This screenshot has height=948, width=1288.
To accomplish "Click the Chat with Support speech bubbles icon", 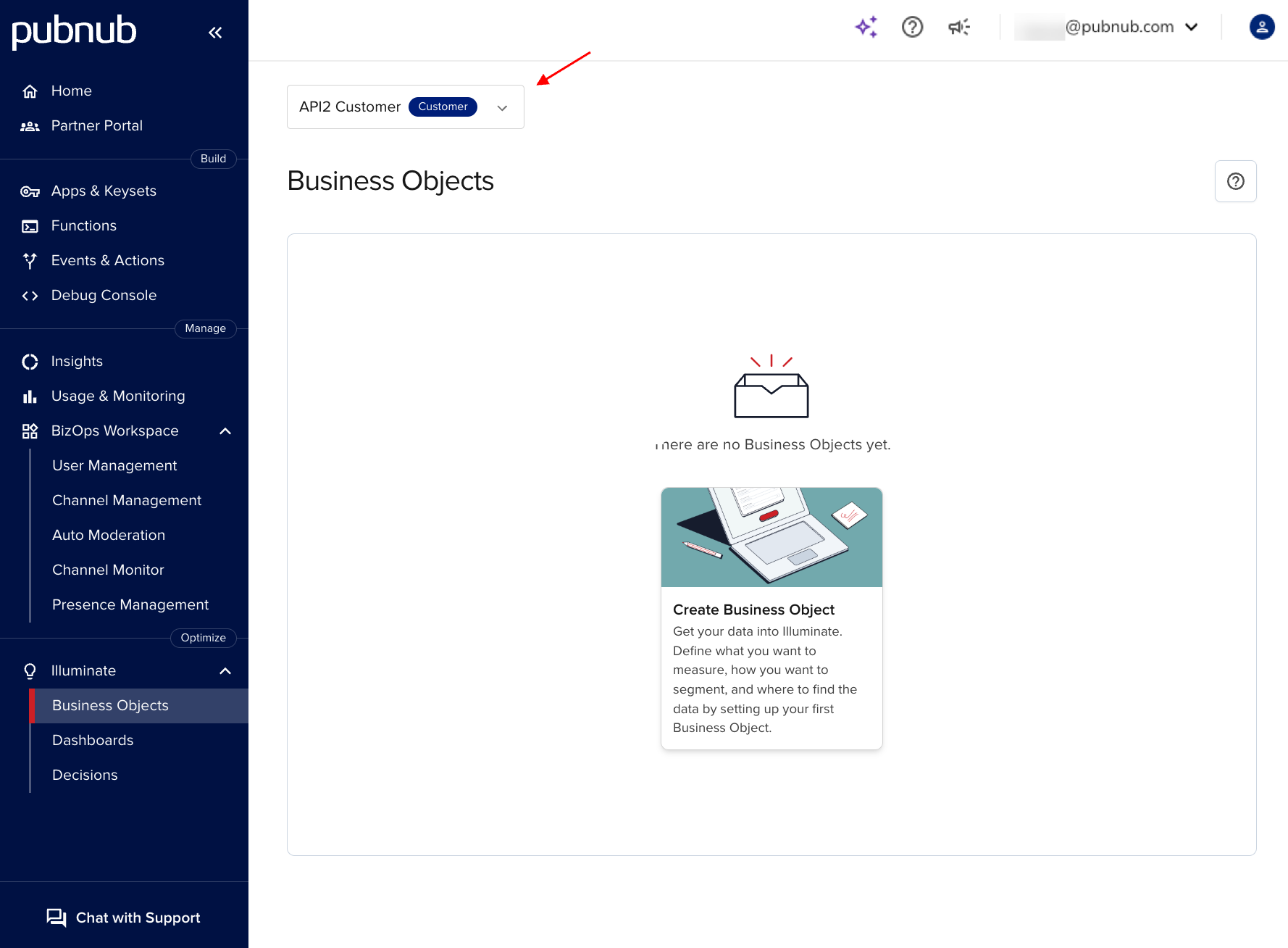I will coord(57,918).
